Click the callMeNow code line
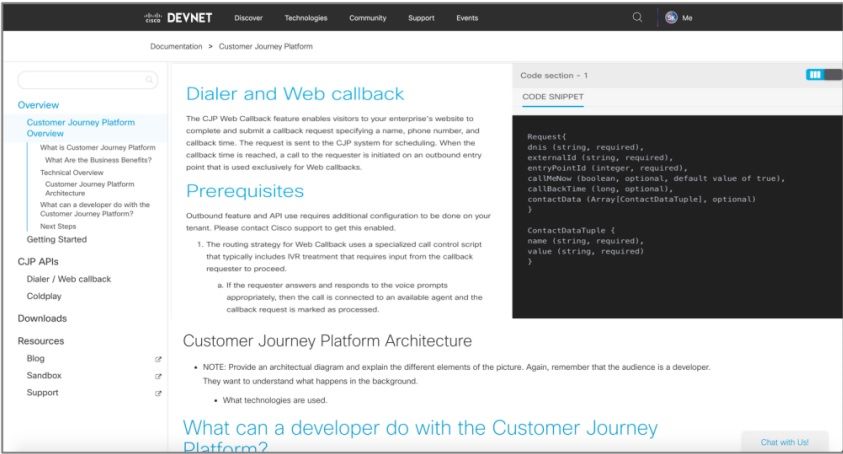 click(656, 178)
